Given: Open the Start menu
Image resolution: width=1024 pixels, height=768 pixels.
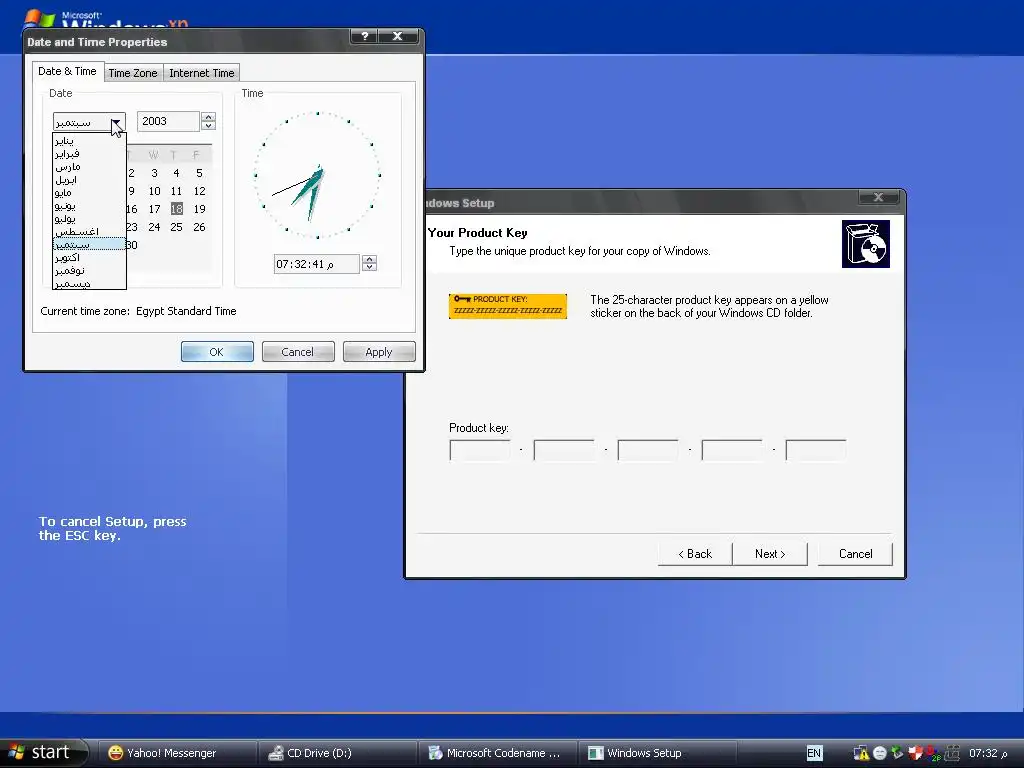Looking at the screenshot, I should pos(44,752).
